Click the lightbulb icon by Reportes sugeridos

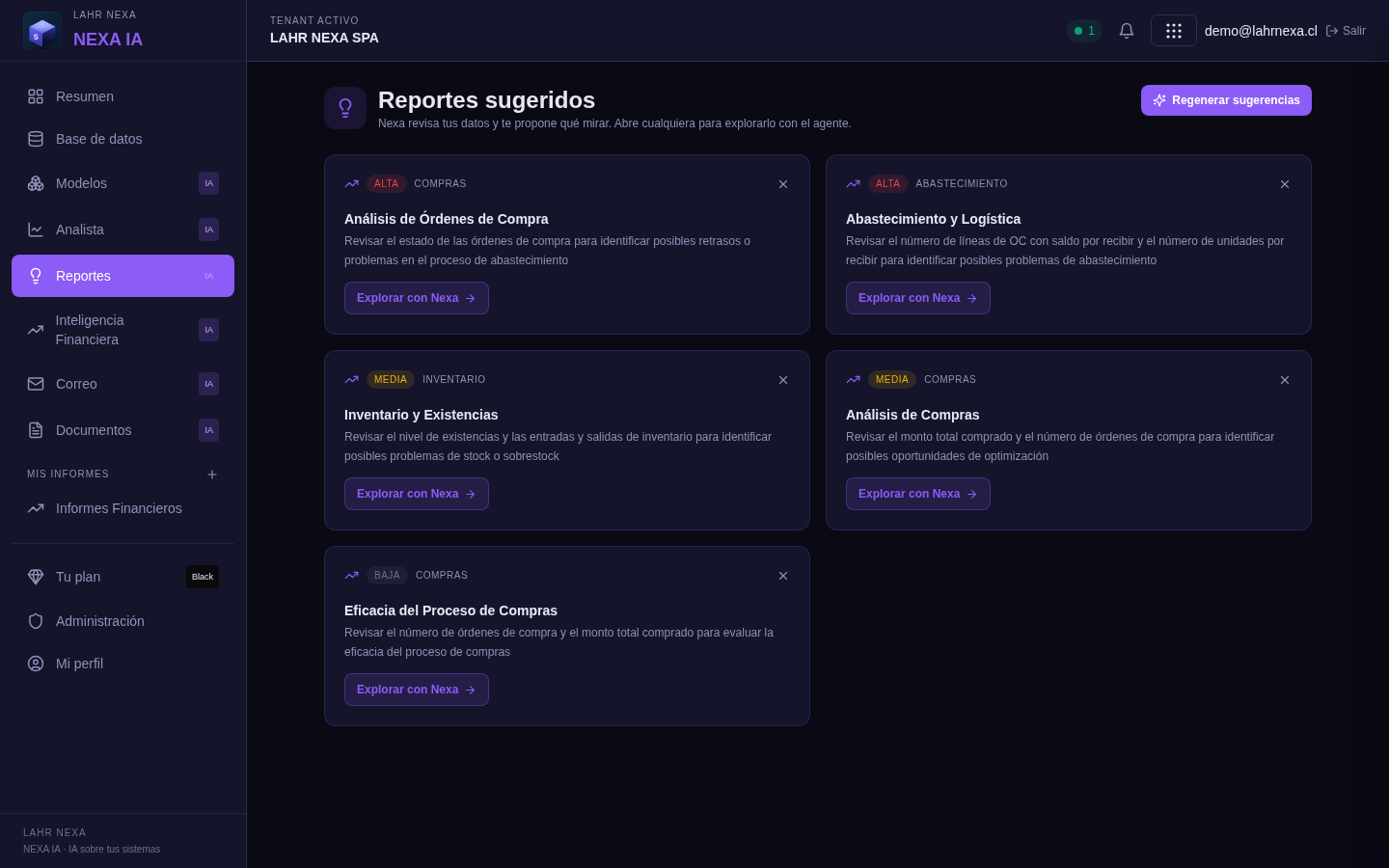click(x=345, y=108)
